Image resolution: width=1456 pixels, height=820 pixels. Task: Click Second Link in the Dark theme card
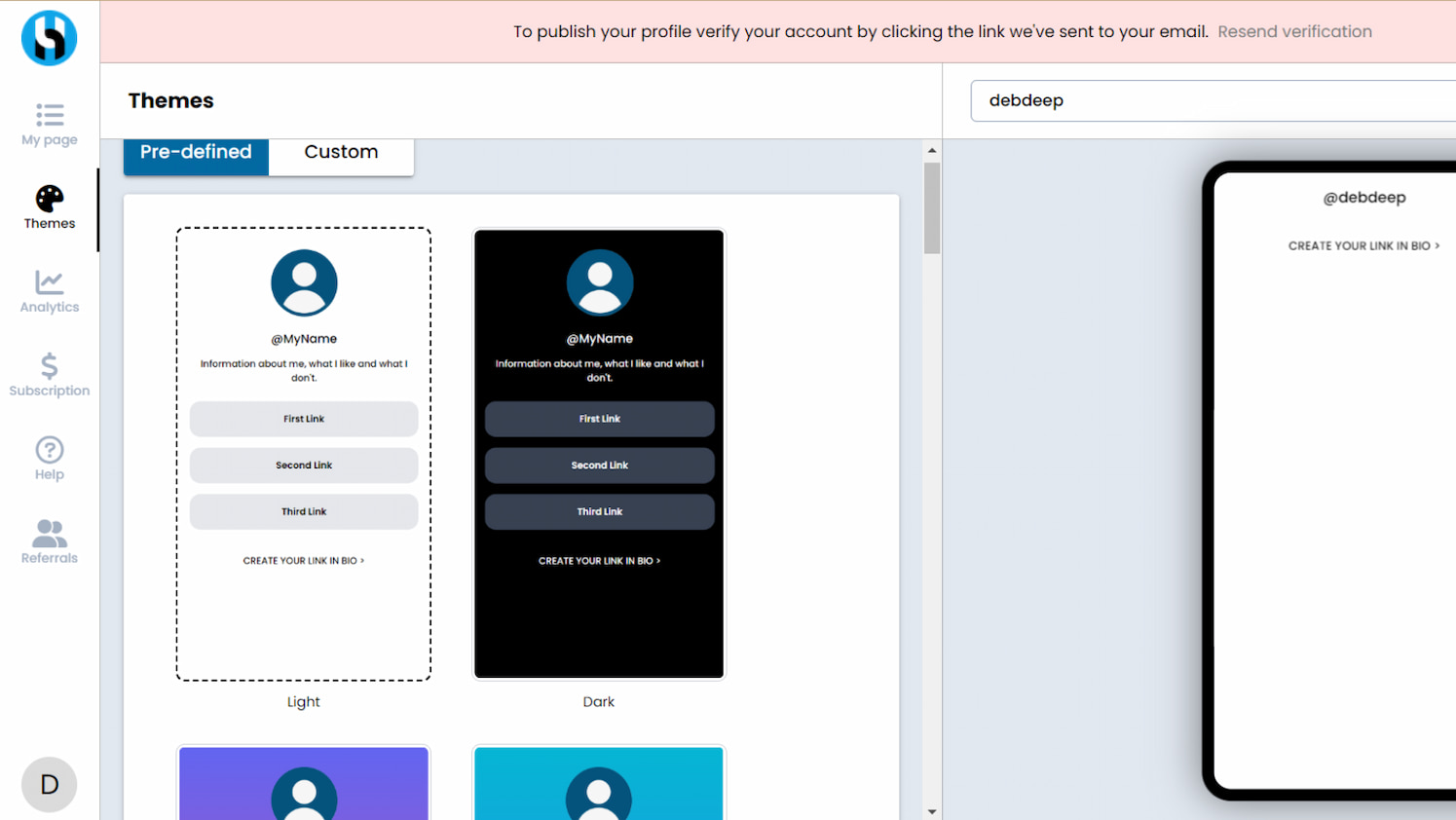599,465
